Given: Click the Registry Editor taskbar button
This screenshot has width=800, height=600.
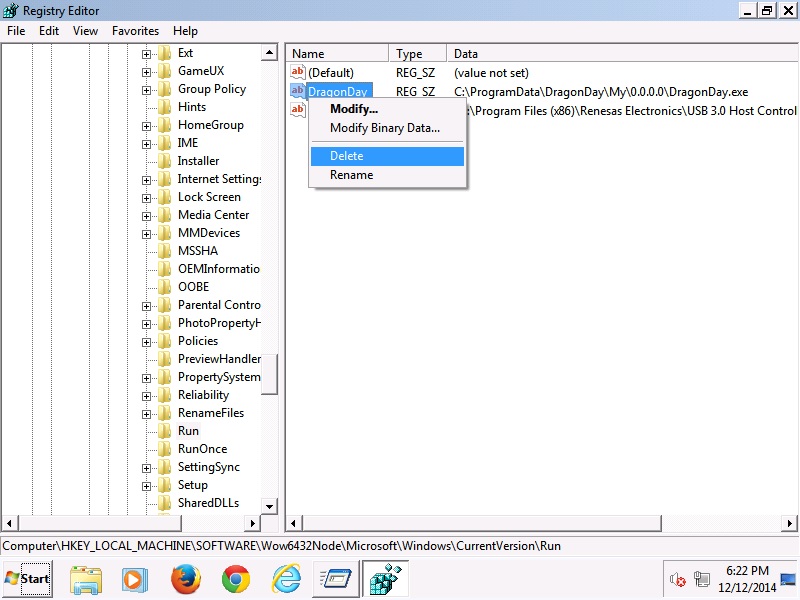Looking at the screenshot, I should coord(385,579).
